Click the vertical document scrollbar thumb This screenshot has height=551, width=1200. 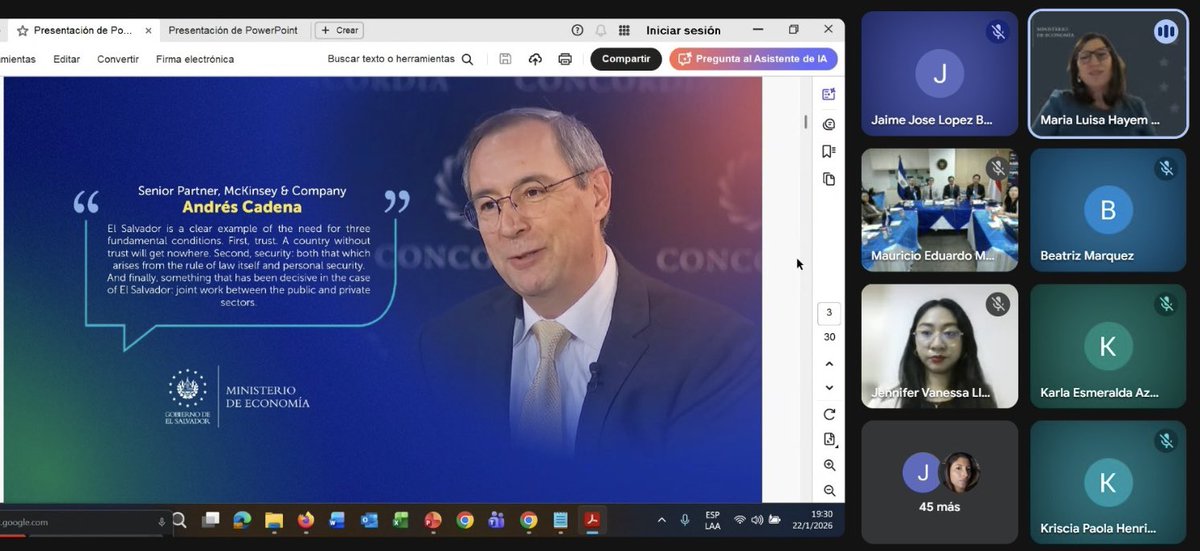806,122
